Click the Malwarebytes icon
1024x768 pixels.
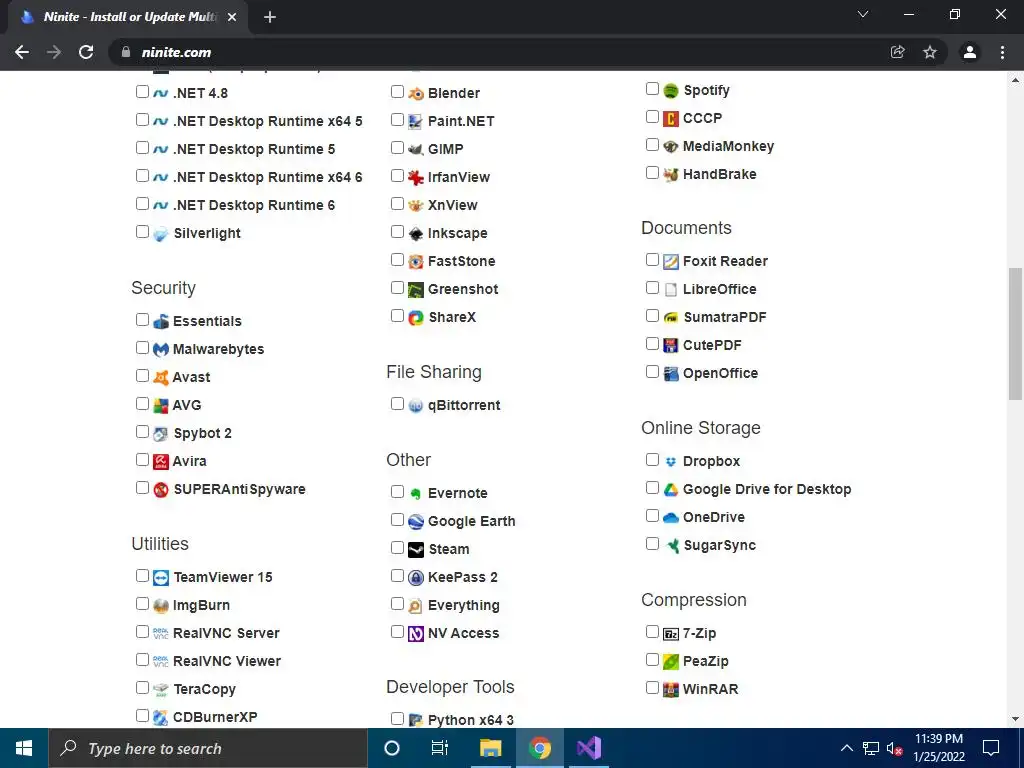pyautogui.click(x=161, y=350)
